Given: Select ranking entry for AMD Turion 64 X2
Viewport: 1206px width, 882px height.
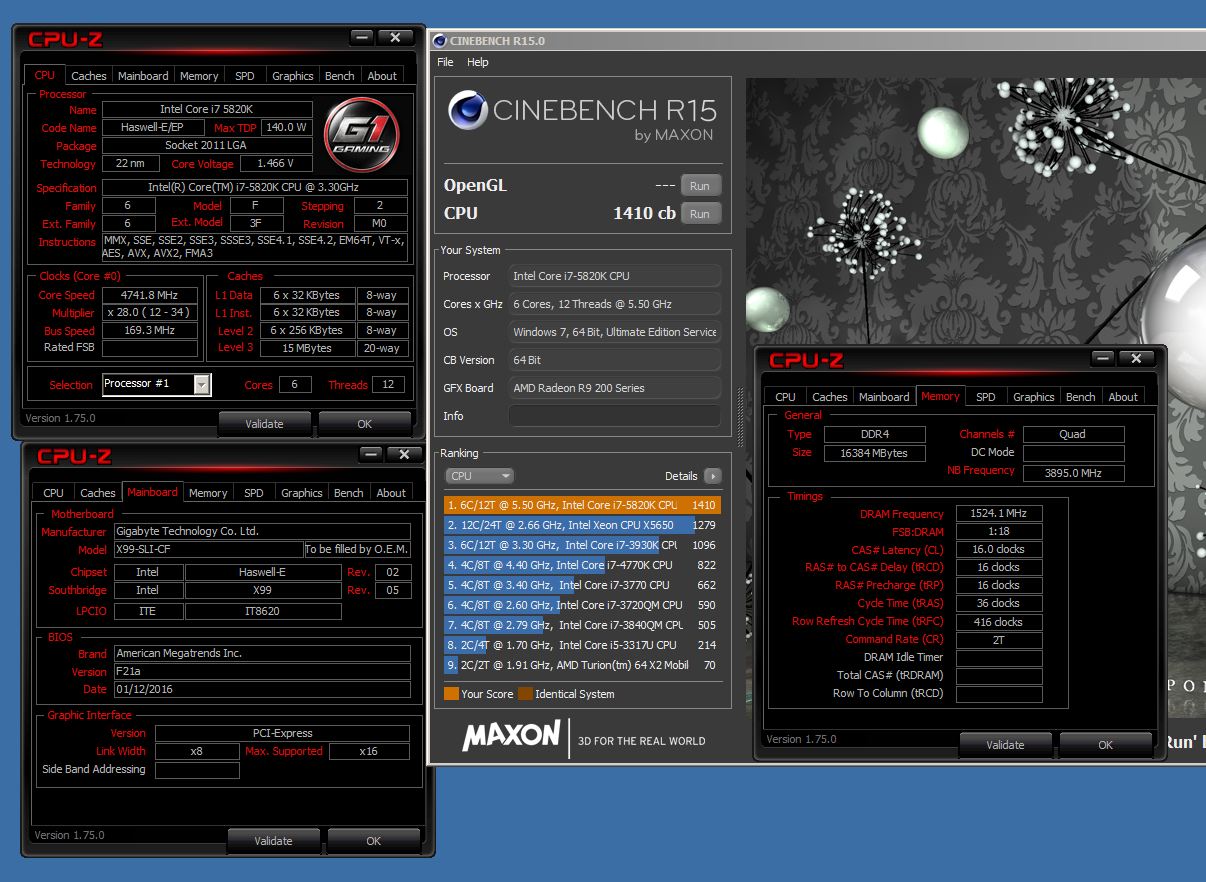Looking at the screenshot, I should pyautogui.click(x=582, y=665).
